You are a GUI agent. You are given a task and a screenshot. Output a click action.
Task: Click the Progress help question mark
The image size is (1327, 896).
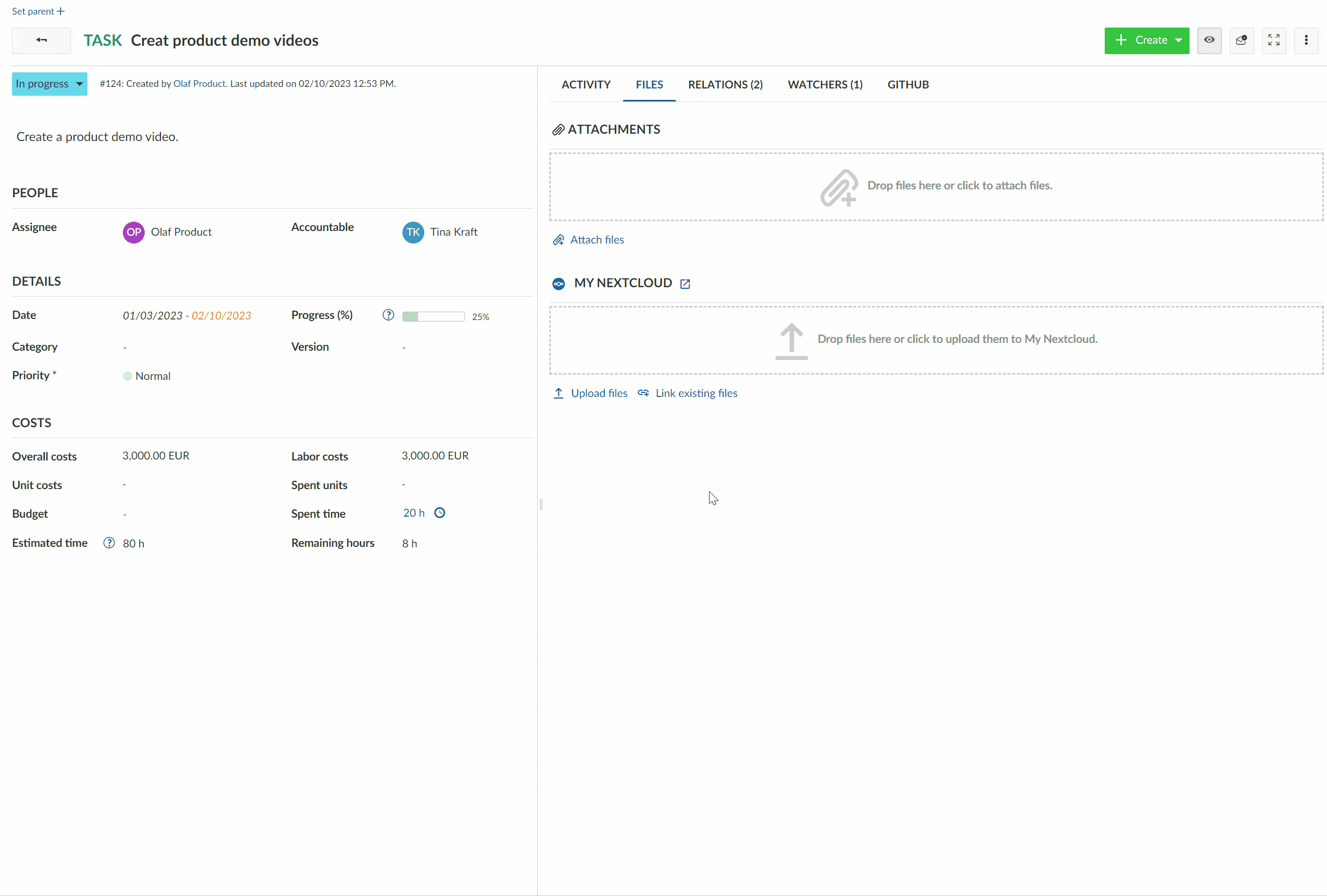click(x=388, y=314)
